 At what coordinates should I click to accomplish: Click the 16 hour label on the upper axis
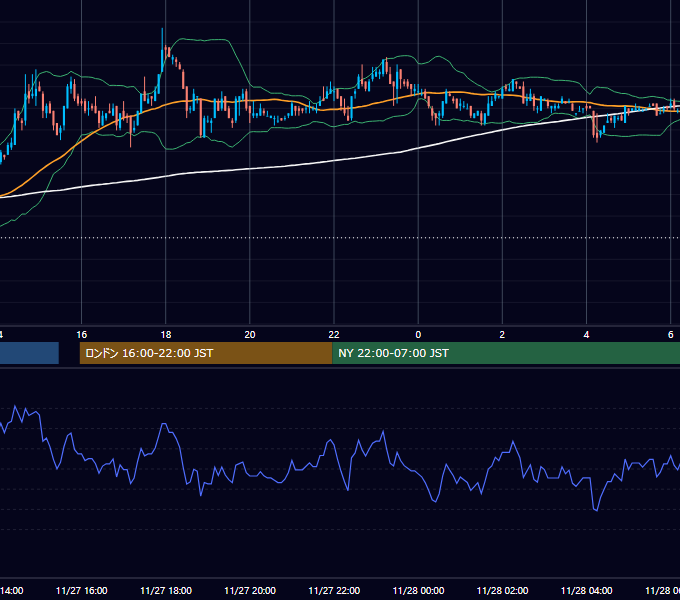pos(82,335)
